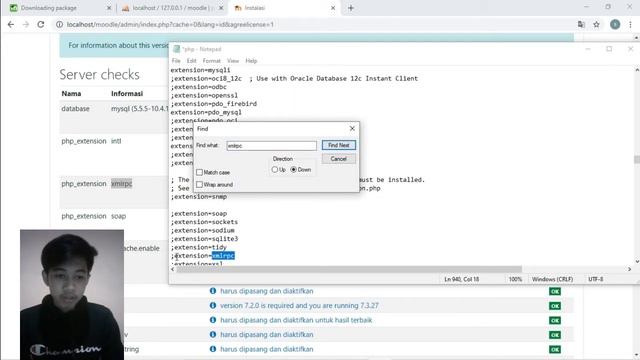Go back using the browser back arrow
Image resolution: width=640 pixels, height=360 pixels.
point(11,24)
